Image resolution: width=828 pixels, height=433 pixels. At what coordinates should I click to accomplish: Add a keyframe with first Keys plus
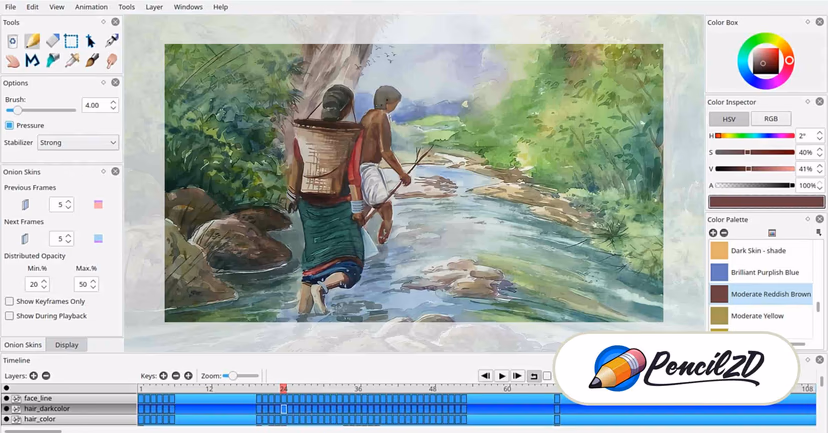pos(164,376)
